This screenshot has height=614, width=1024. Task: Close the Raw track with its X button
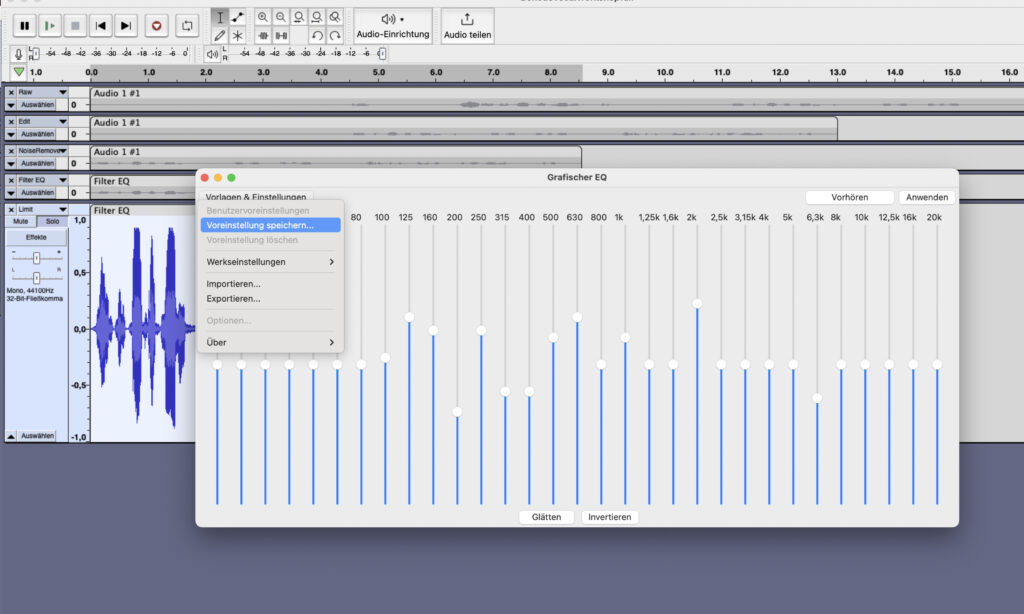11,93
